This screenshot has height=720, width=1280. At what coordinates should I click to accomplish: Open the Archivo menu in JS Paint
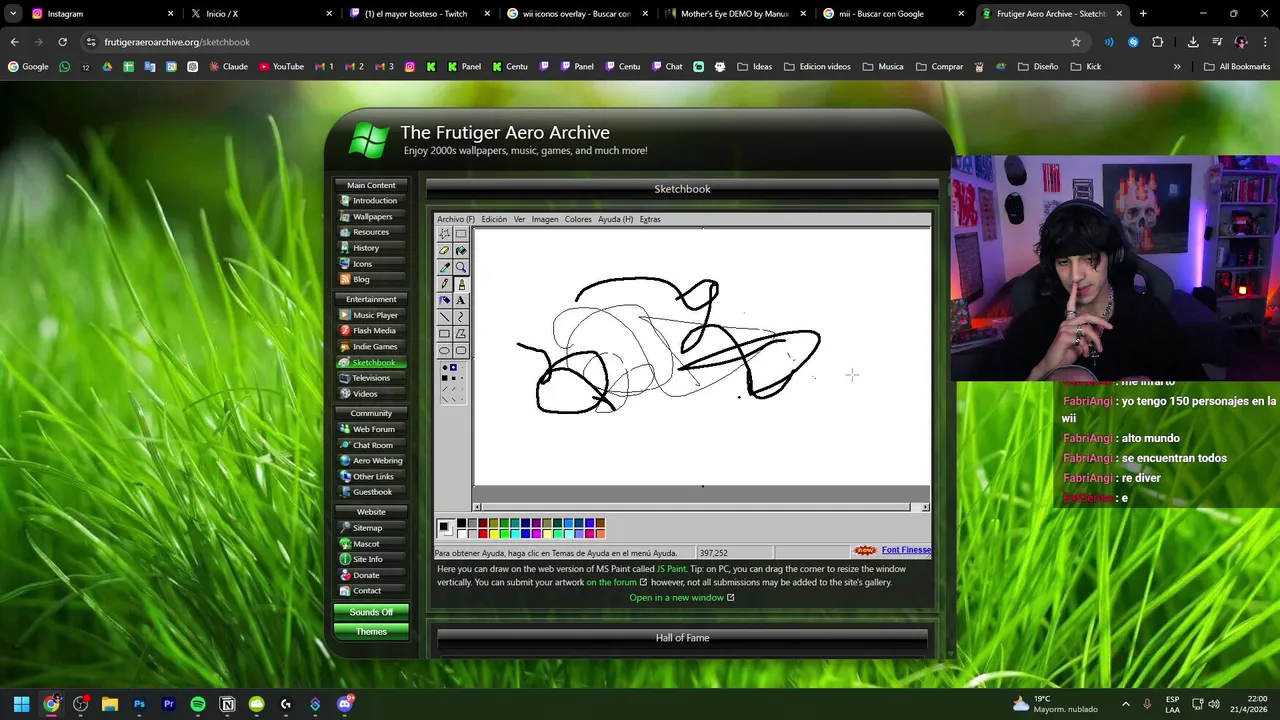[456, 219]
